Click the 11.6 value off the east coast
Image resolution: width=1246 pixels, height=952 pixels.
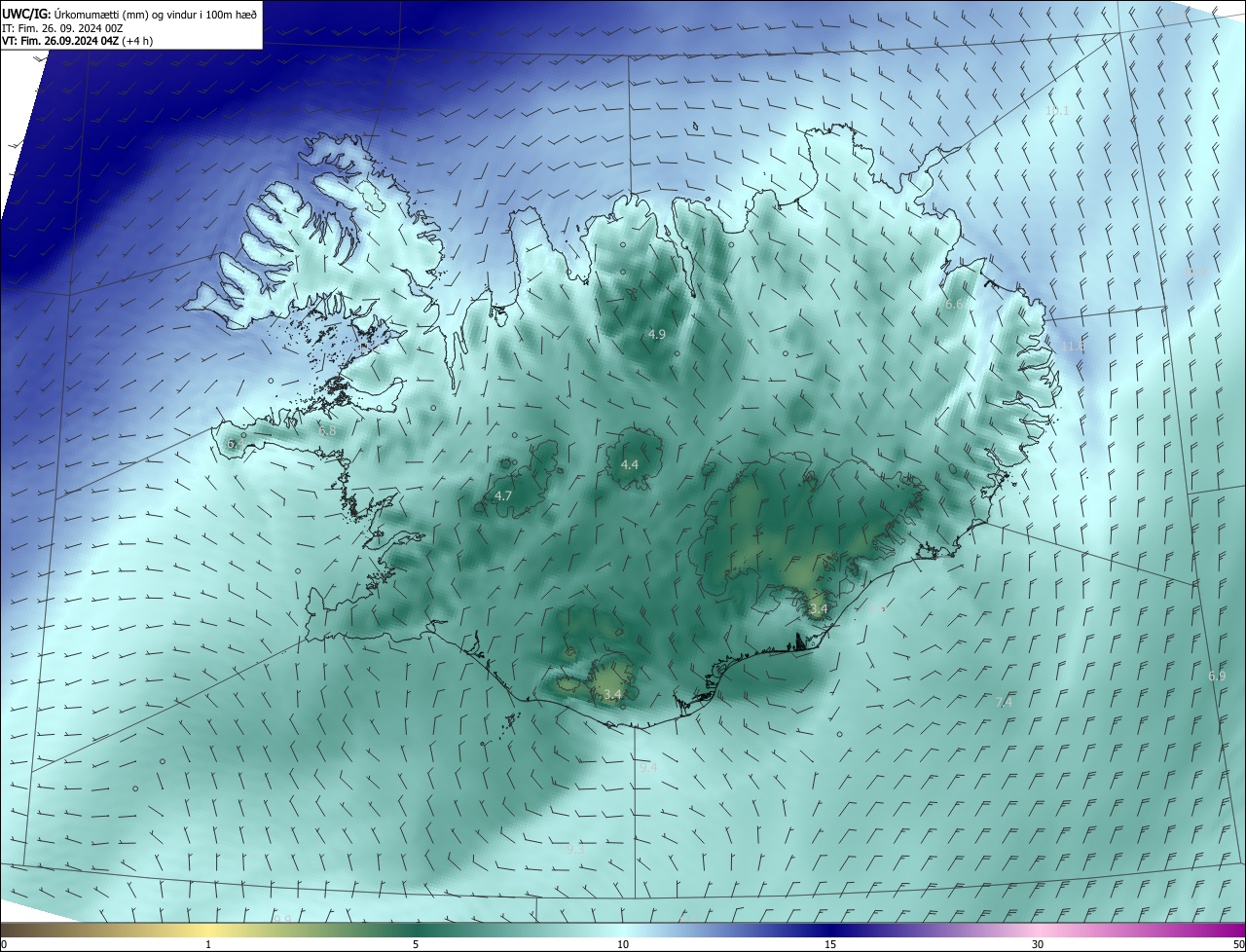[1073, 346]
